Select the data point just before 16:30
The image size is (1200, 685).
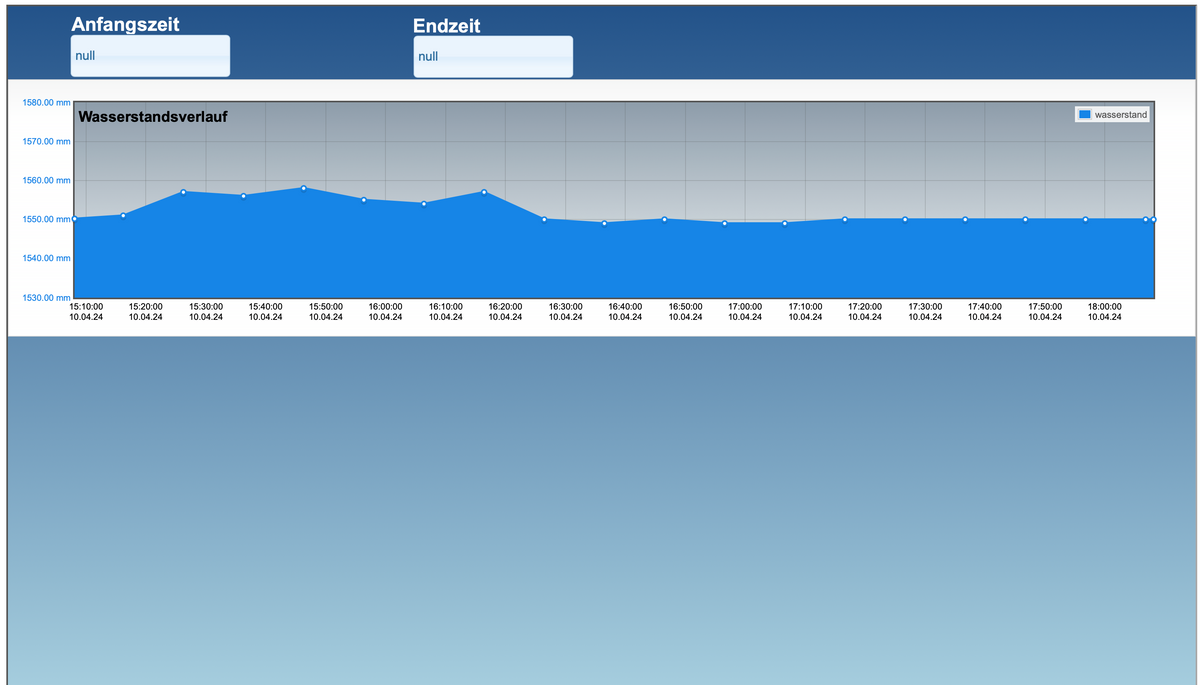[x=544, y=219]
